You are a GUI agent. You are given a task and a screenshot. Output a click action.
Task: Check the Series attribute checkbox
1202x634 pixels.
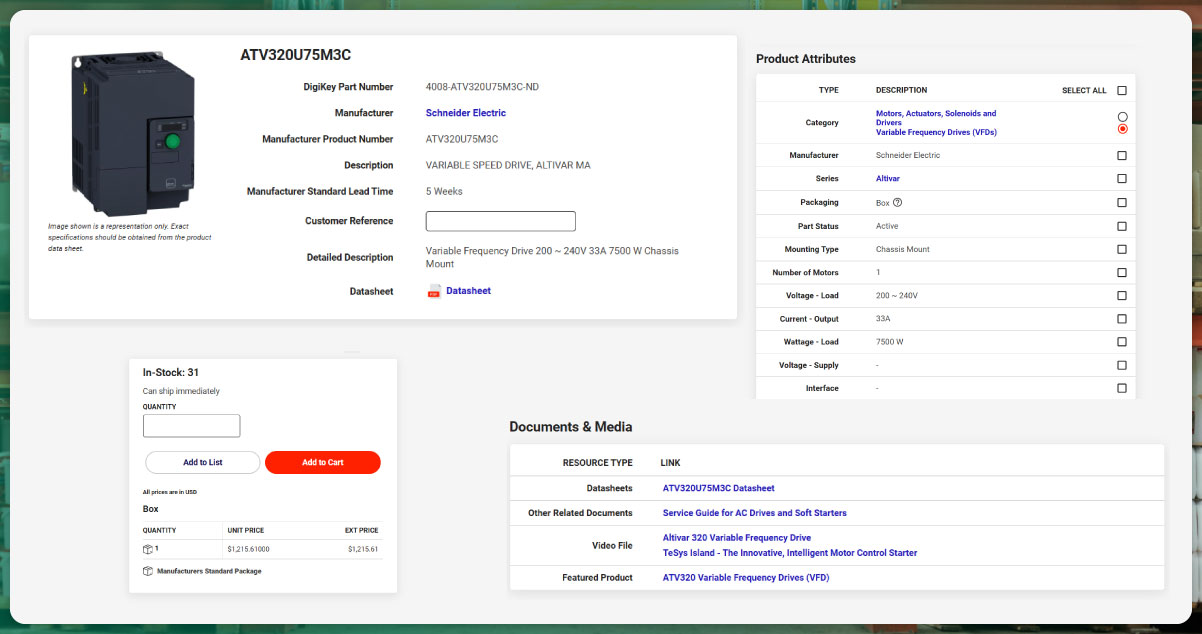[1122, 179]
